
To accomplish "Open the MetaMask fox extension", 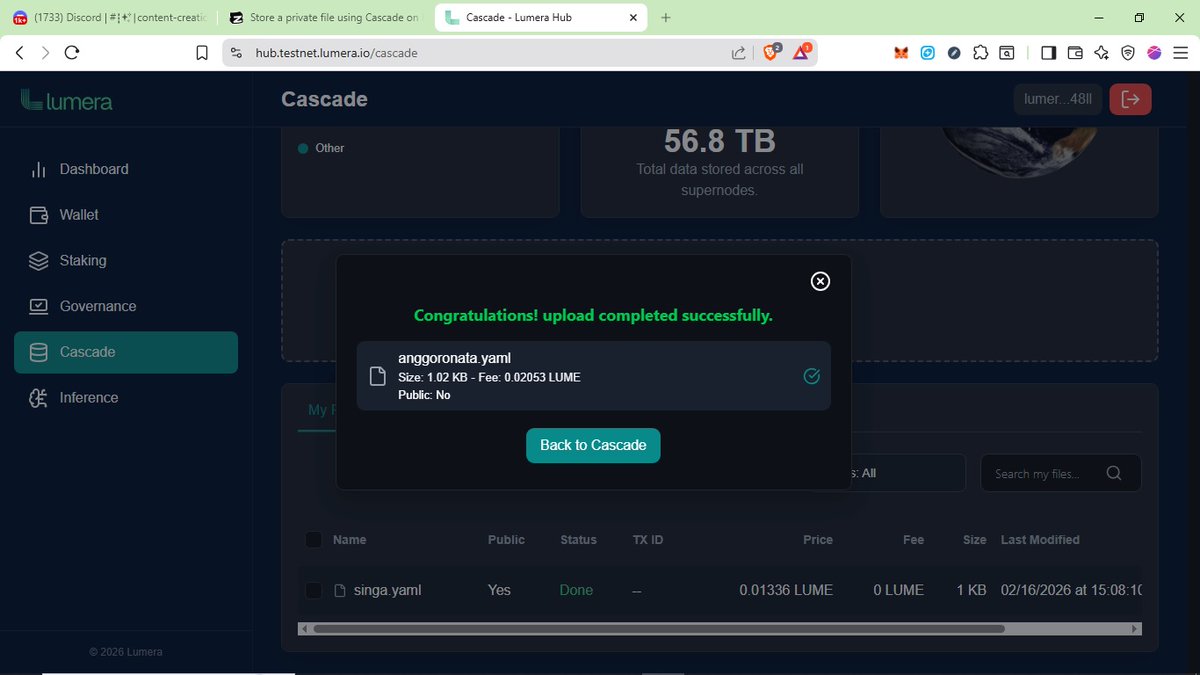I will (901, 53).
